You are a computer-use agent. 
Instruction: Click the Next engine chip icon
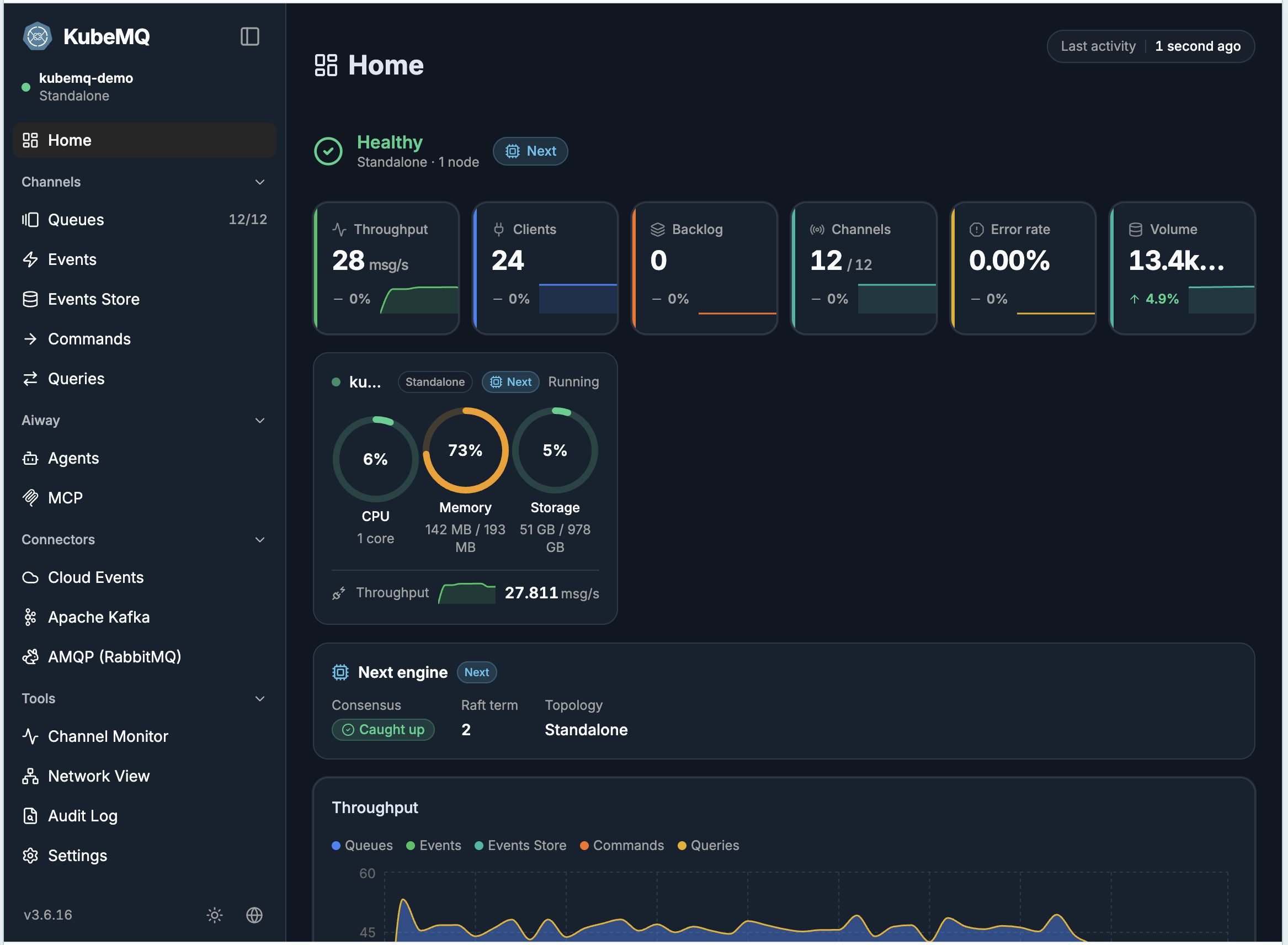click(340, 673)
